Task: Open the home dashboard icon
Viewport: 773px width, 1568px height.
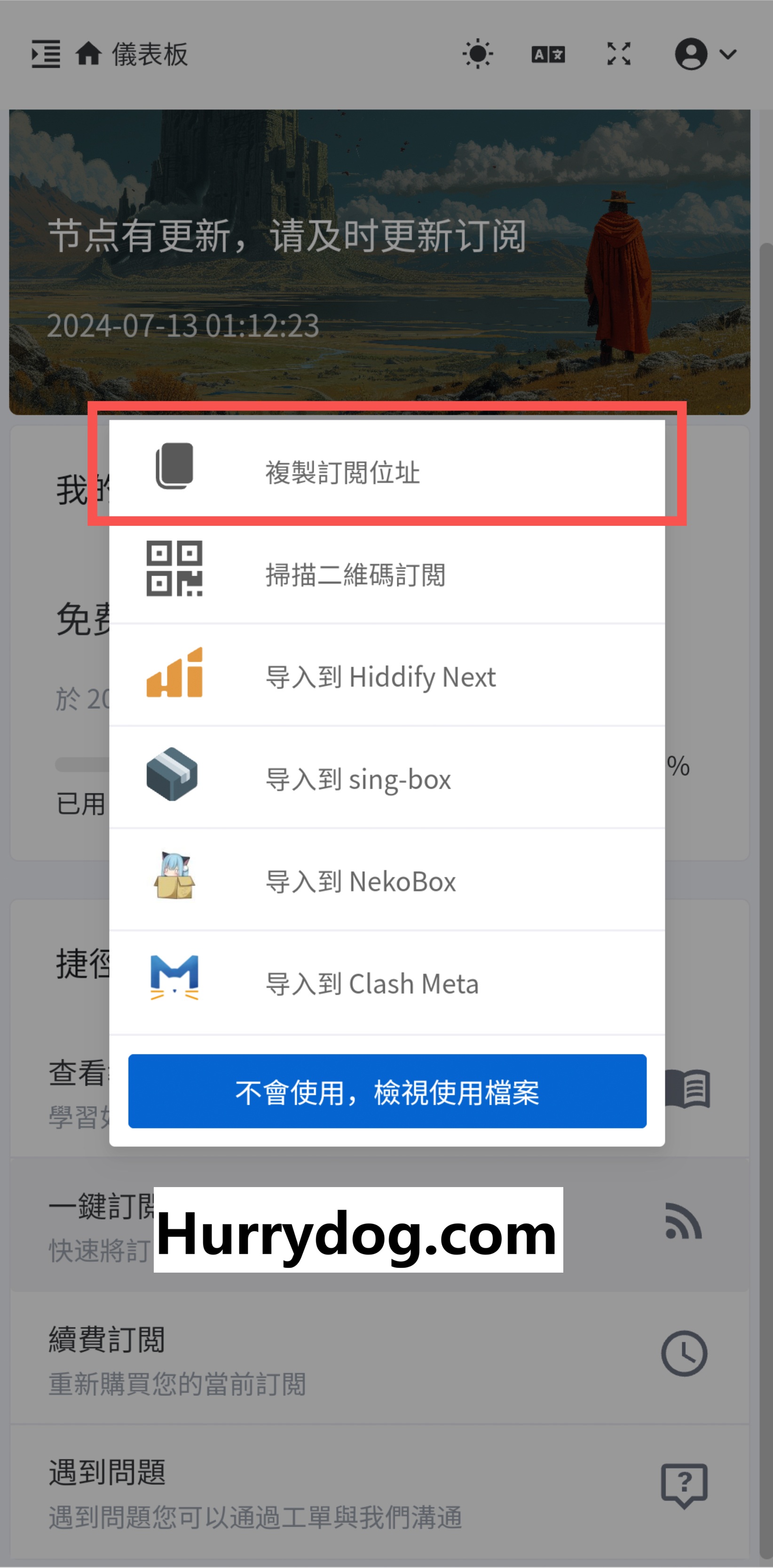Action: tap(88, 54)
